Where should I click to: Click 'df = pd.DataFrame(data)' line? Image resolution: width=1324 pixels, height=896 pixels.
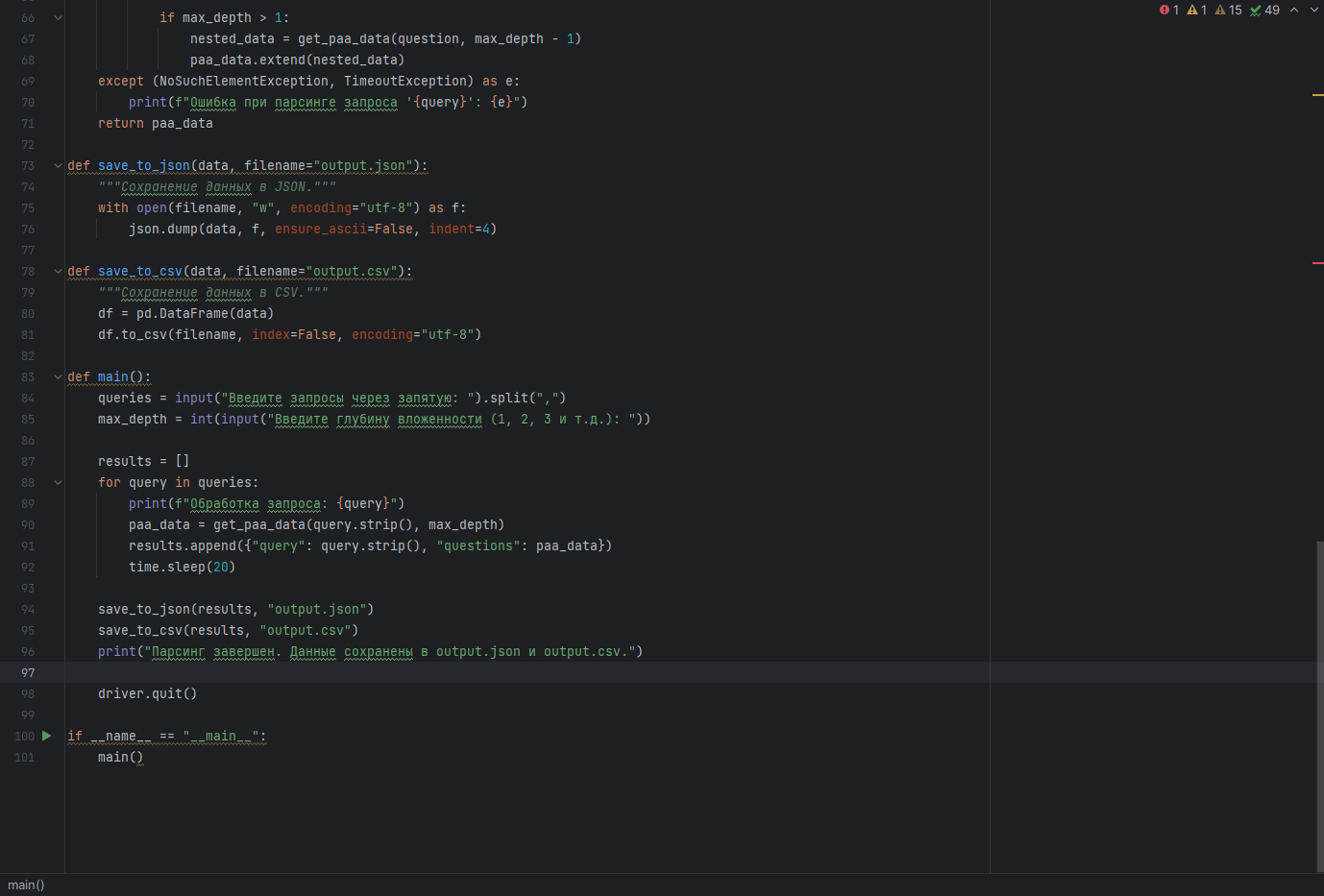(185, 313)
